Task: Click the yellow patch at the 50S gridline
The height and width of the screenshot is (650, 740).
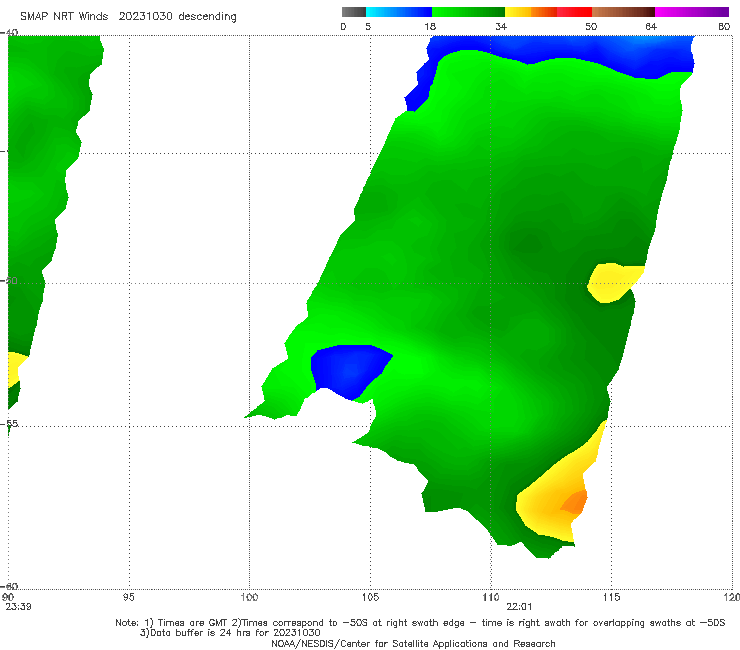Action: point(614,282)
